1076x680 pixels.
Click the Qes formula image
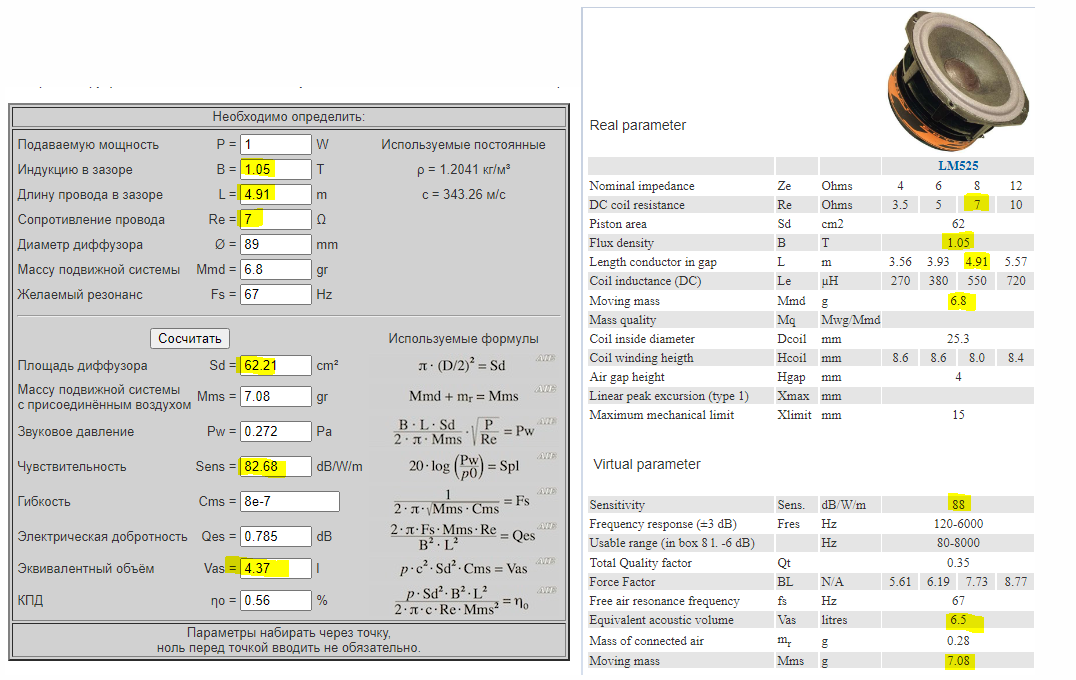(463, 537)
